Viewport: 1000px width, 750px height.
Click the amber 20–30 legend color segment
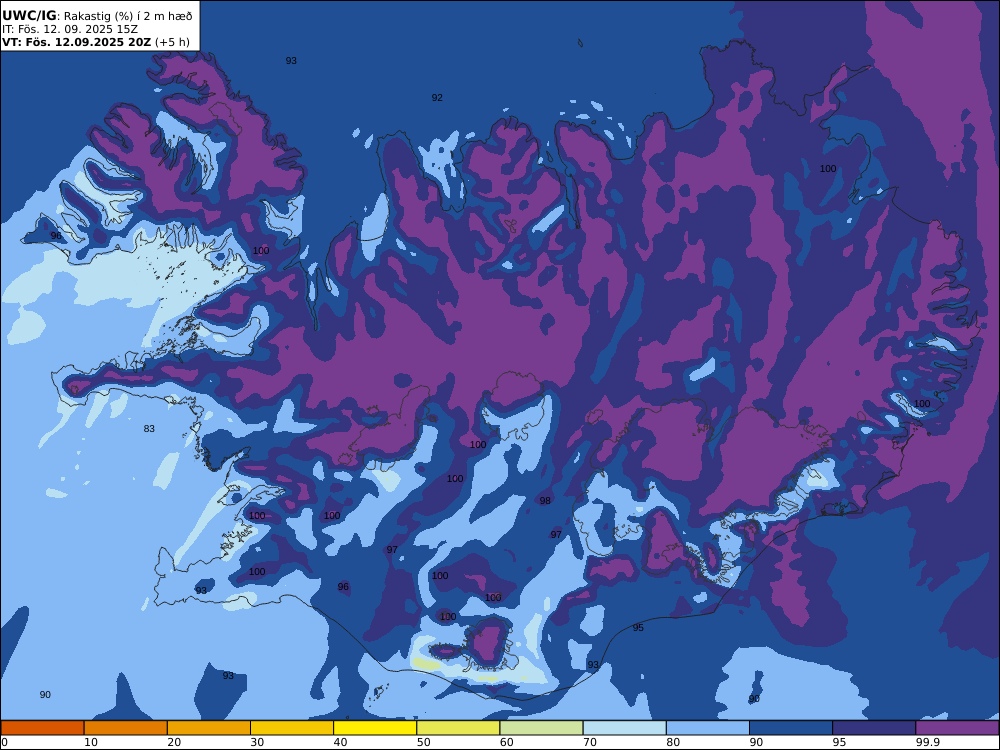click(209, 728)
